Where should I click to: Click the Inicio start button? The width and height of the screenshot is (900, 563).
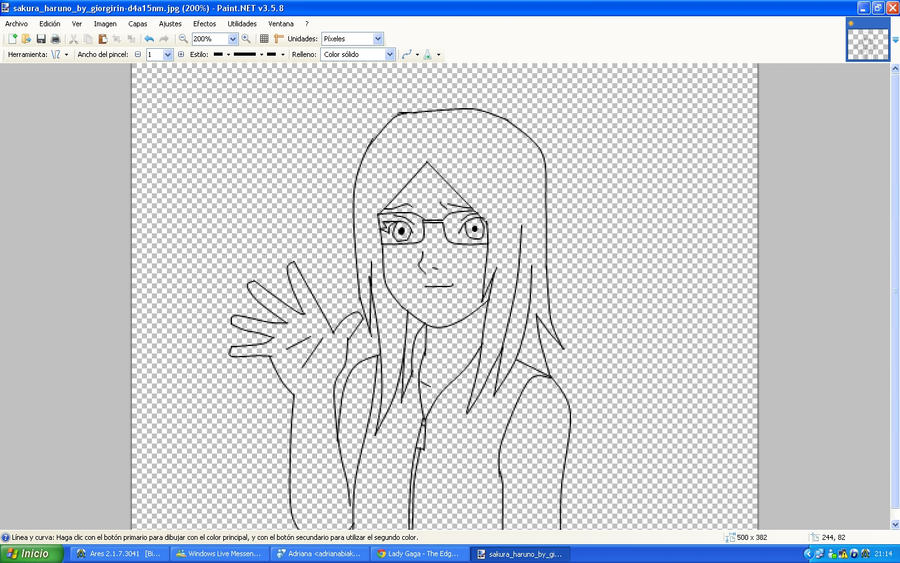click(x=32, y=554)
